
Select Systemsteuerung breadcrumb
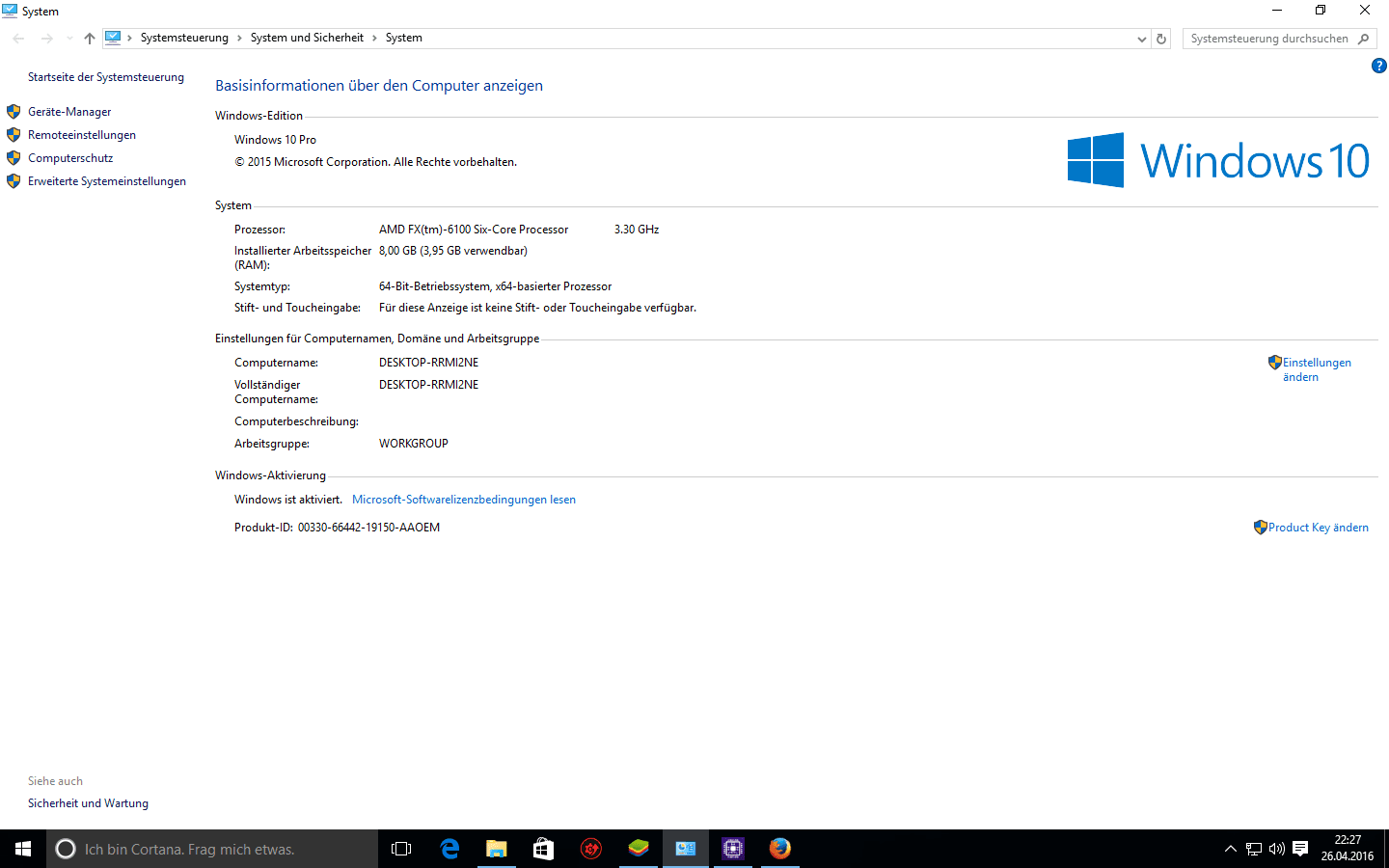[x=184, y=38]
